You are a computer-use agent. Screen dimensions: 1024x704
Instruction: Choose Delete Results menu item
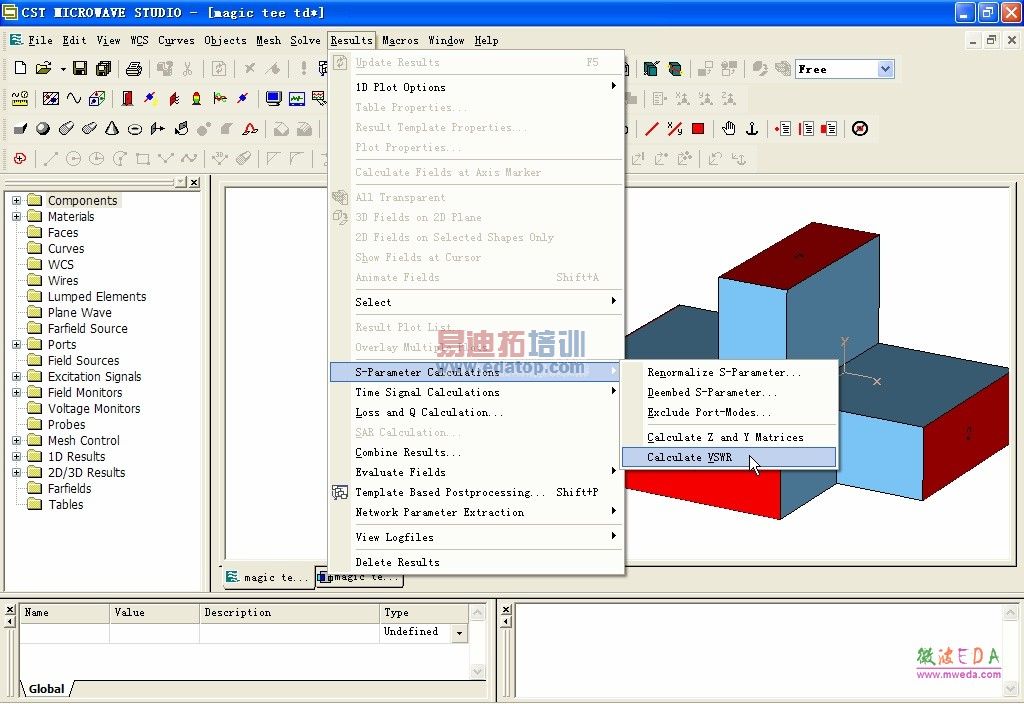click(x=476, y=562)
